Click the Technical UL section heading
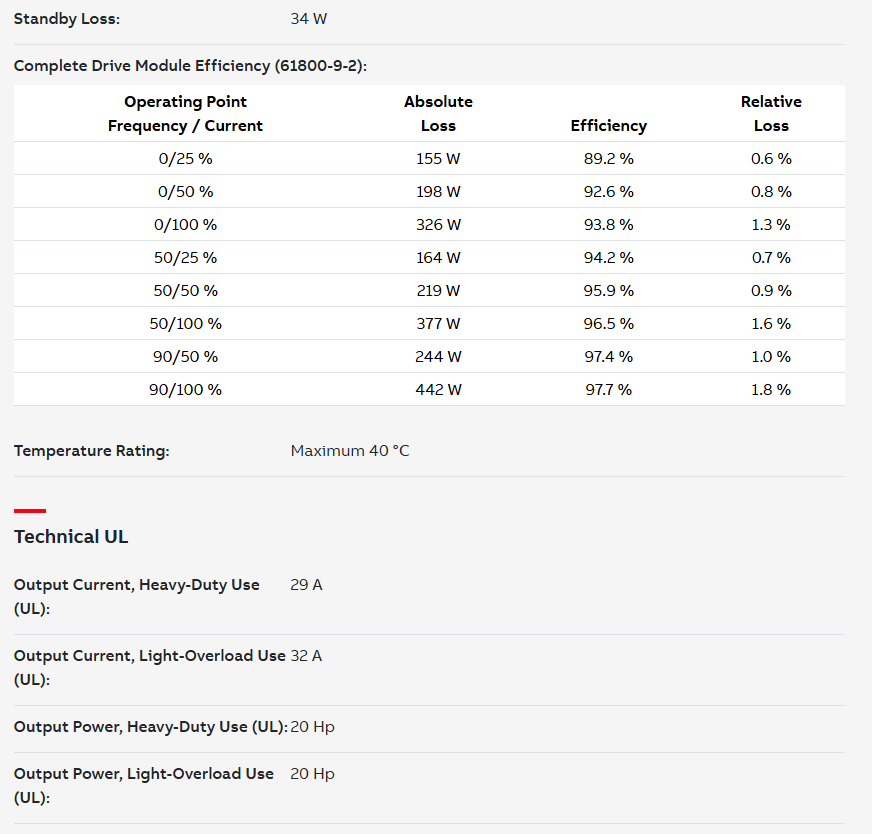This screenshot has width=872, height=834. click(71, 537)
